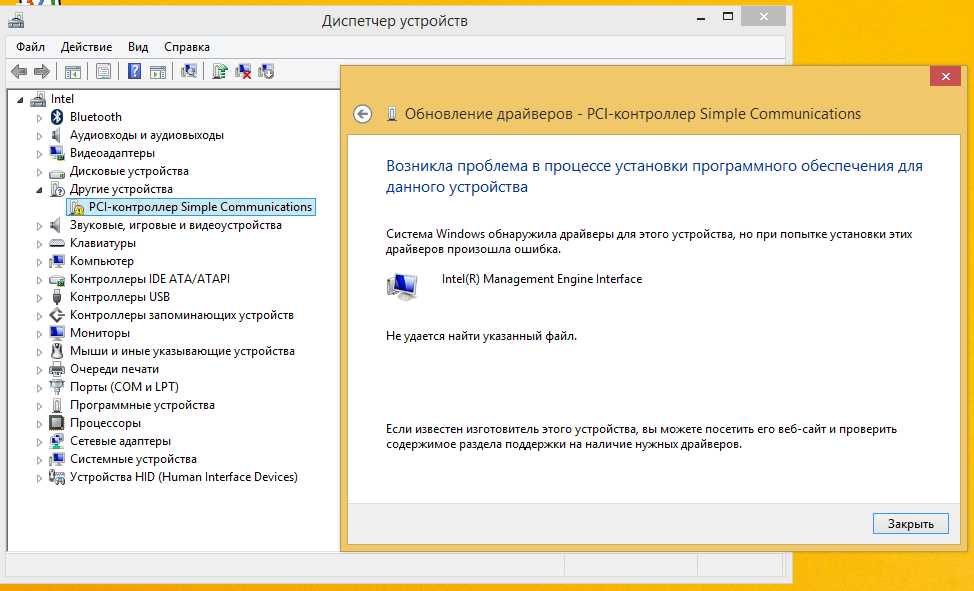Open the Properties toolbar icon
The width and height of the screenshot is (974, 591).
103,71
